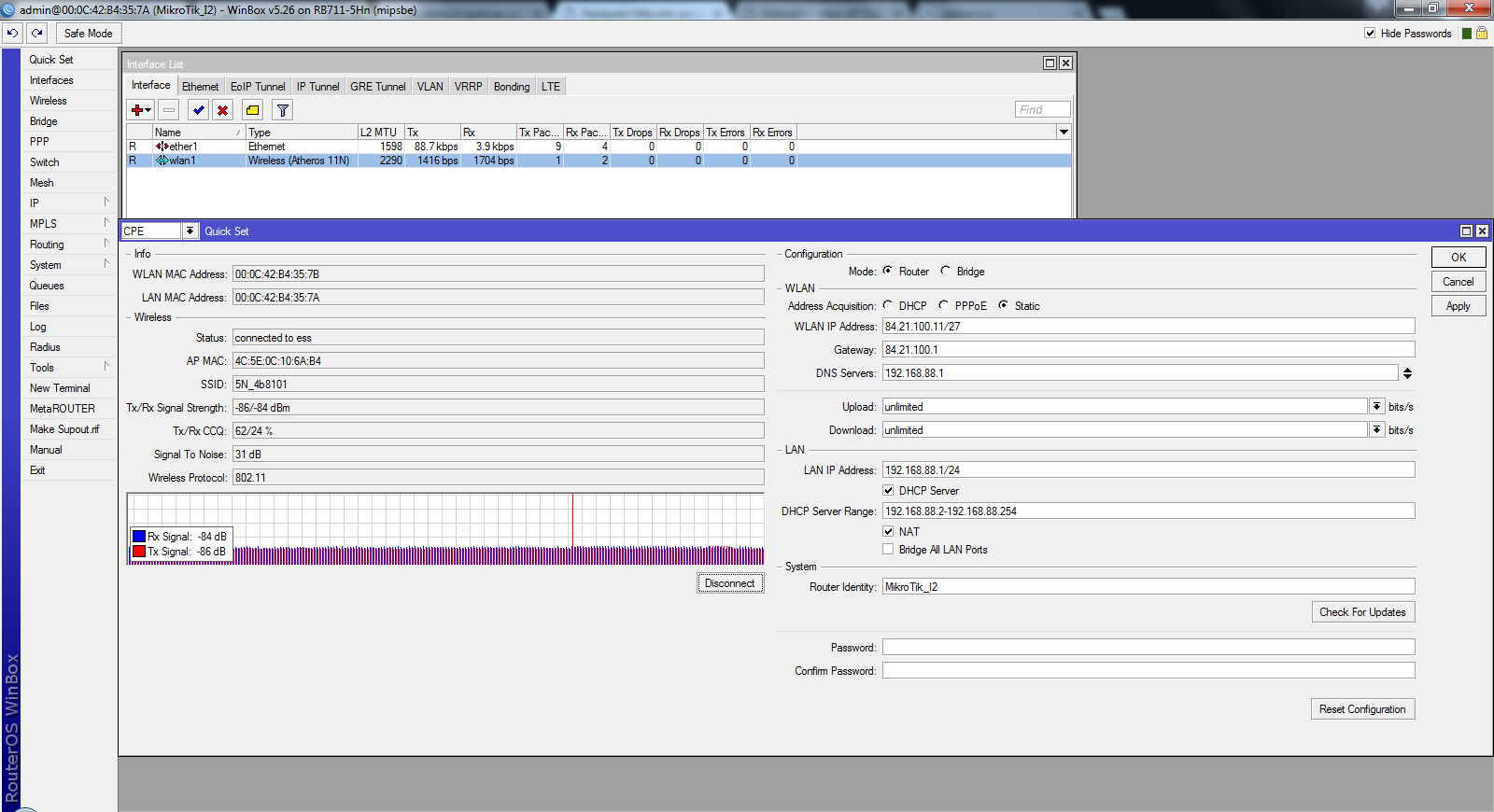Open the CPE mode dropdown

190,231
